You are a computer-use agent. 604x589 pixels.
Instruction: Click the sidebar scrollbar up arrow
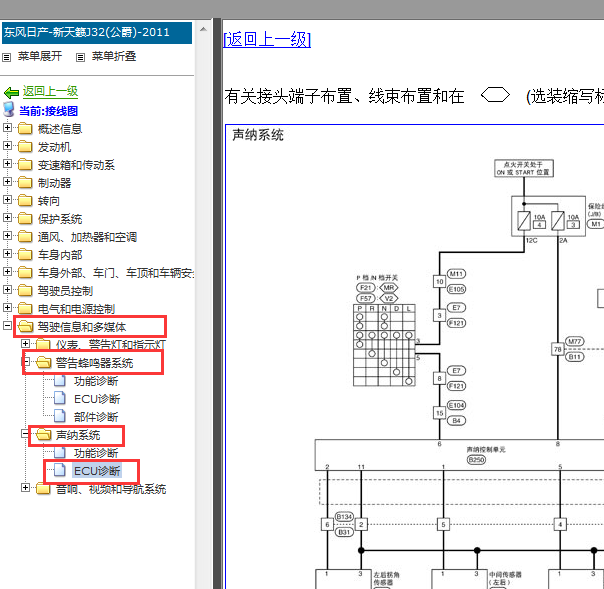pos(203,29)
